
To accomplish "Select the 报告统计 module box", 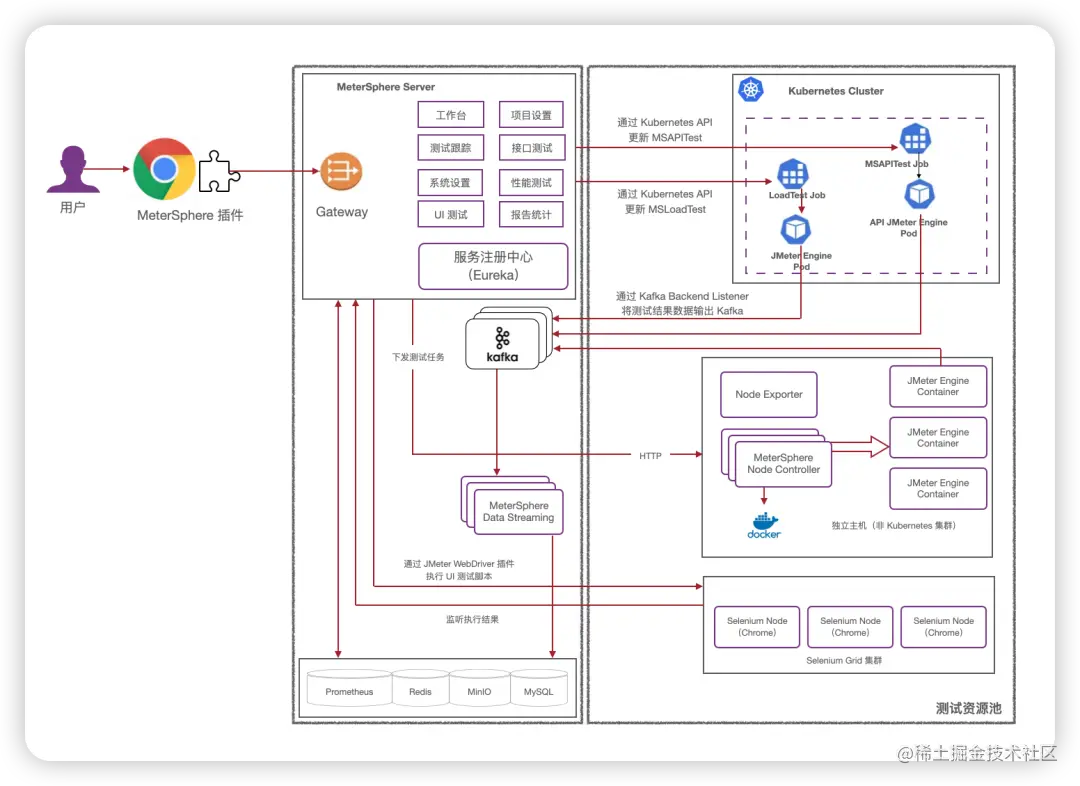I will tap(531, 214).
